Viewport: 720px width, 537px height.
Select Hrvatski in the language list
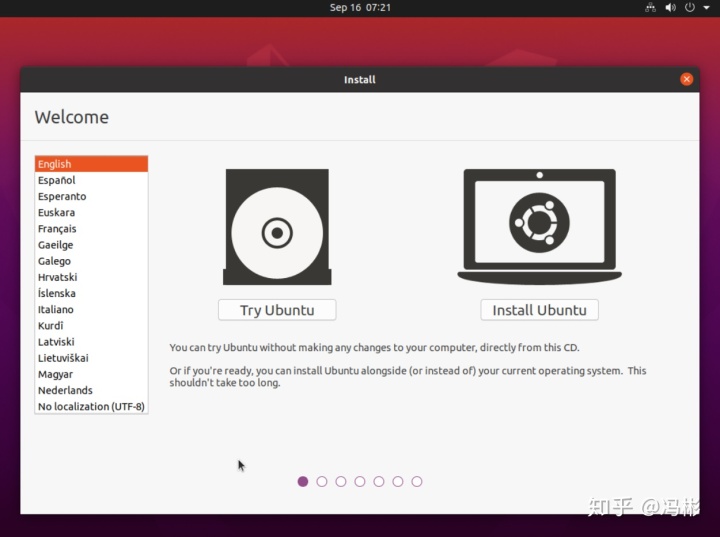[91, 277]
